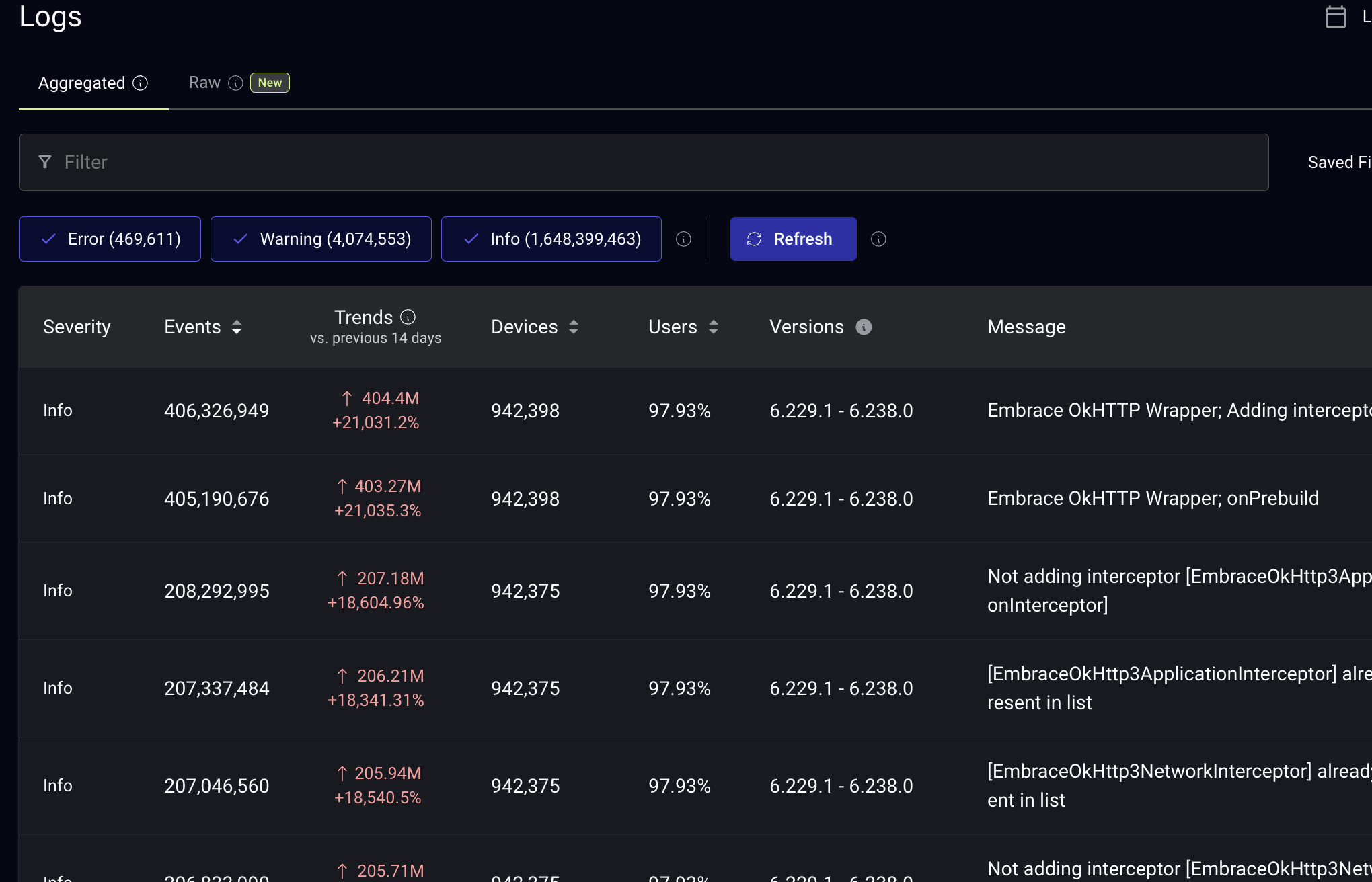Switch to the Raw tab
This screenshot has width=1372, height=882.
click(x=204, y=83)
